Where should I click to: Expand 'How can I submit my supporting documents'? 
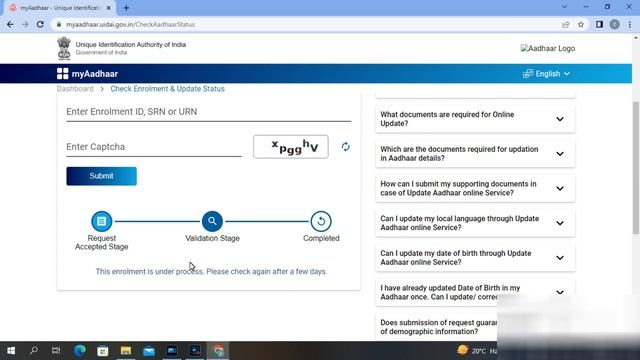click(475, 189)
